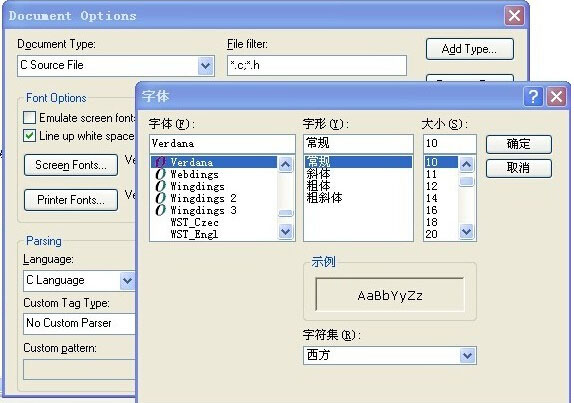
Task: Close the 字体 font dialog
Action: (x=556, y=97)
